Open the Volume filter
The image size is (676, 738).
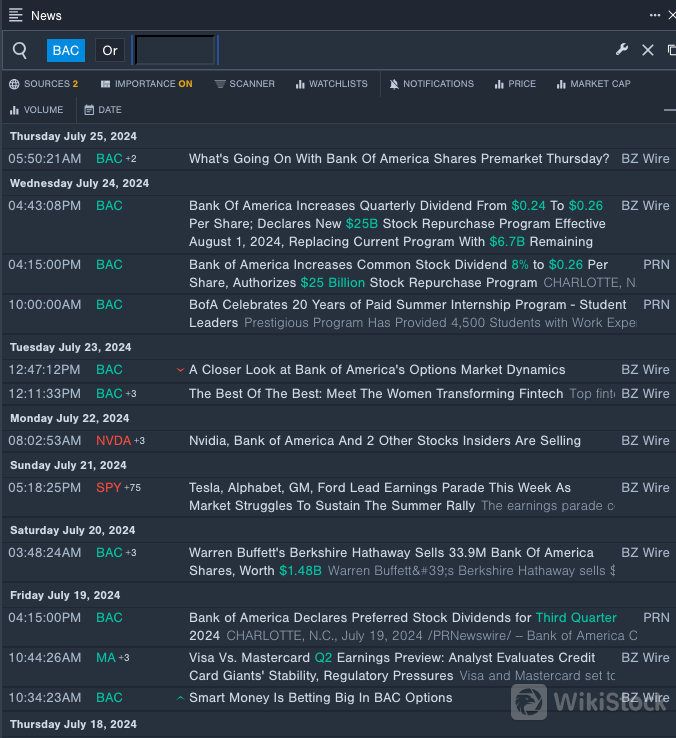coord(36,110)
